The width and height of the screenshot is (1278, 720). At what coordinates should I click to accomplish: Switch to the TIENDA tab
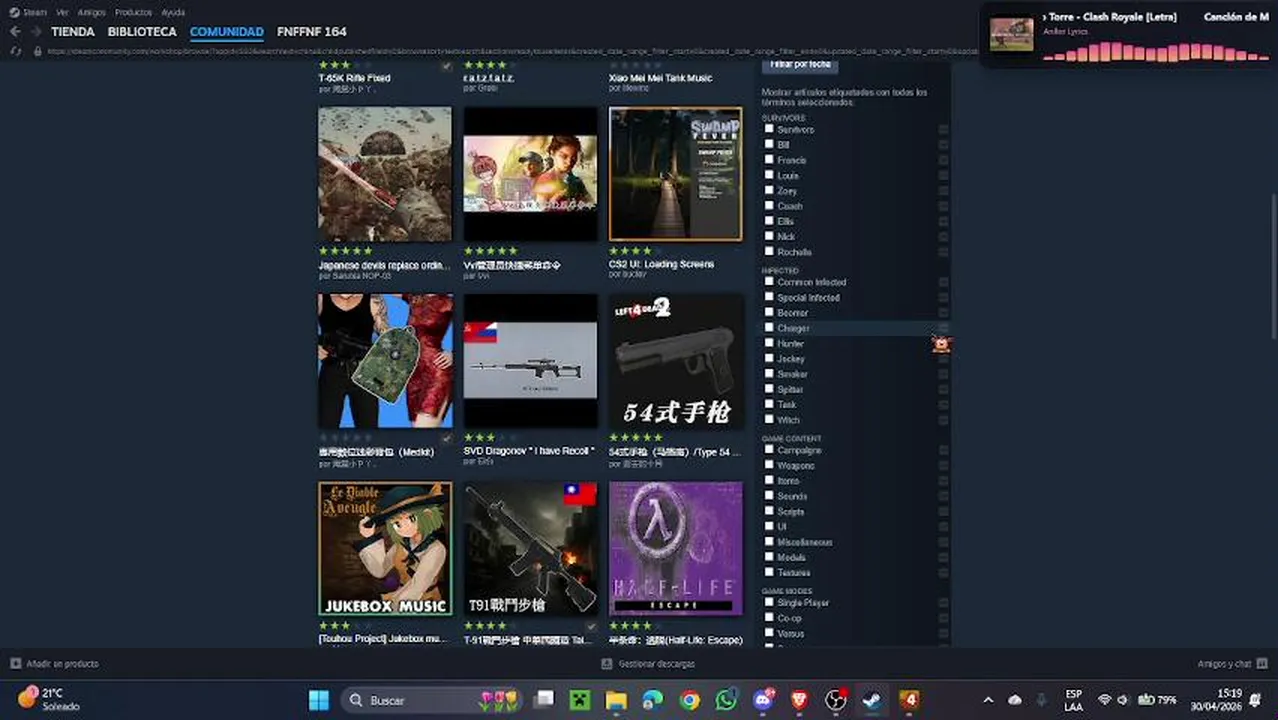(73, 32)
